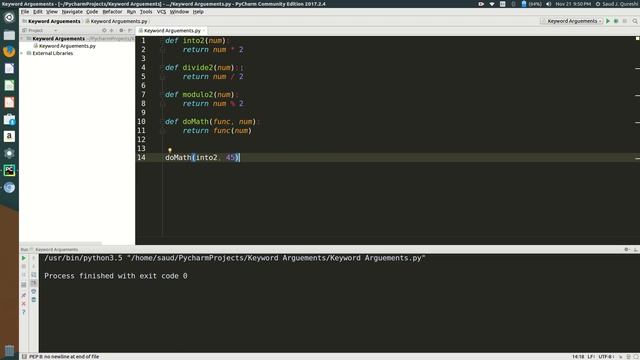The height and width of the screenshot is (360, 640).
Task: Click the PyCharm icon in Ubuntu launcher
Action: click(x=9, y=170)
